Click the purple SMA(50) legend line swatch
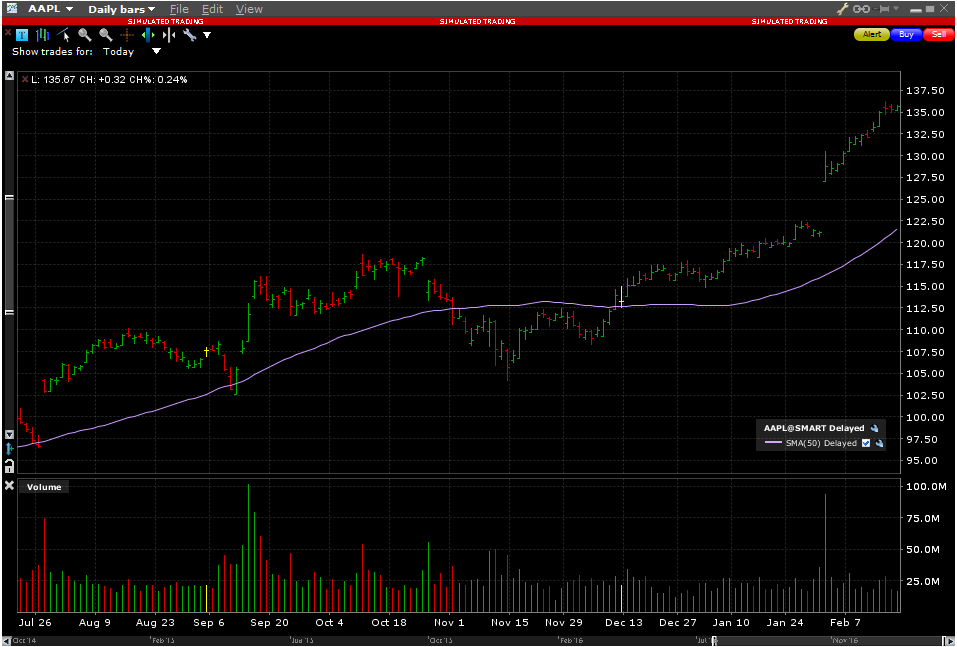Screen dimensions: 957x647 tap(773, 443)
